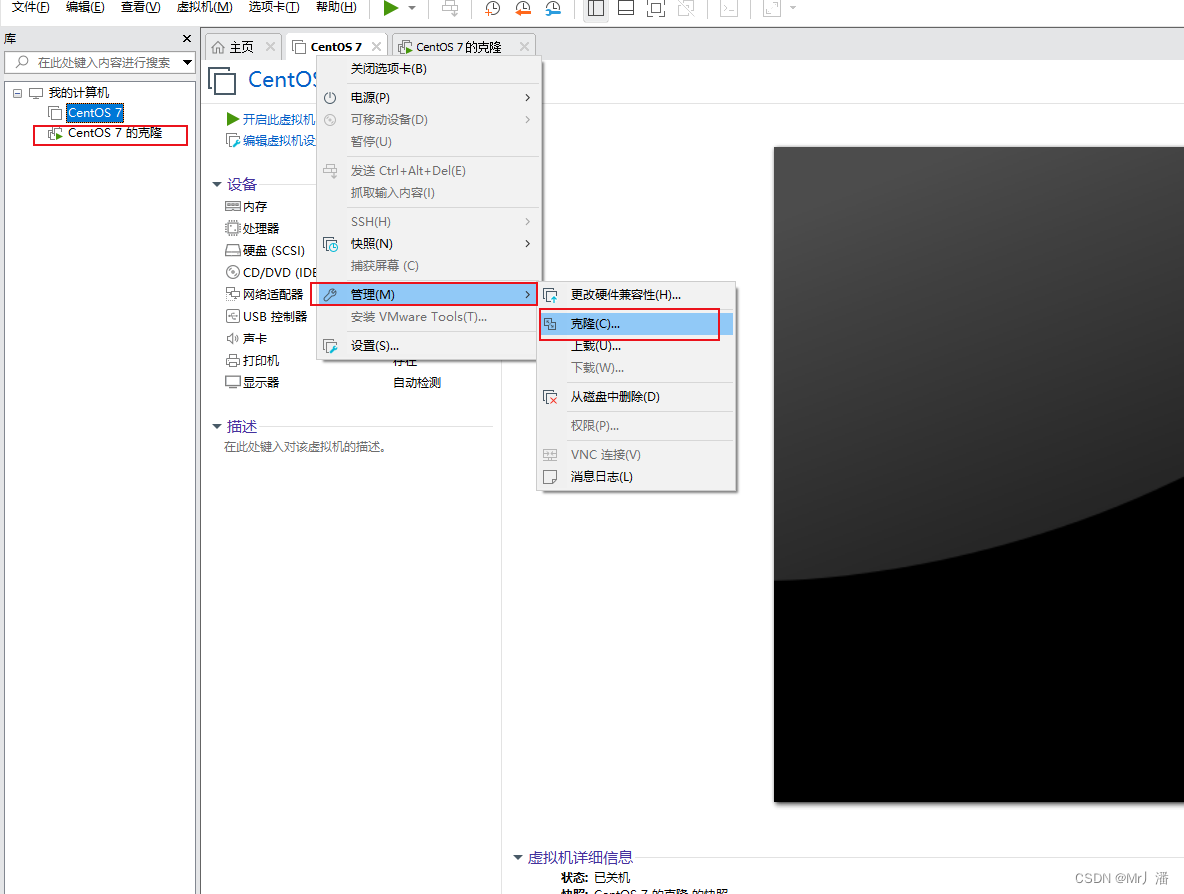Open the library search filter dropdown arrow

187,63
